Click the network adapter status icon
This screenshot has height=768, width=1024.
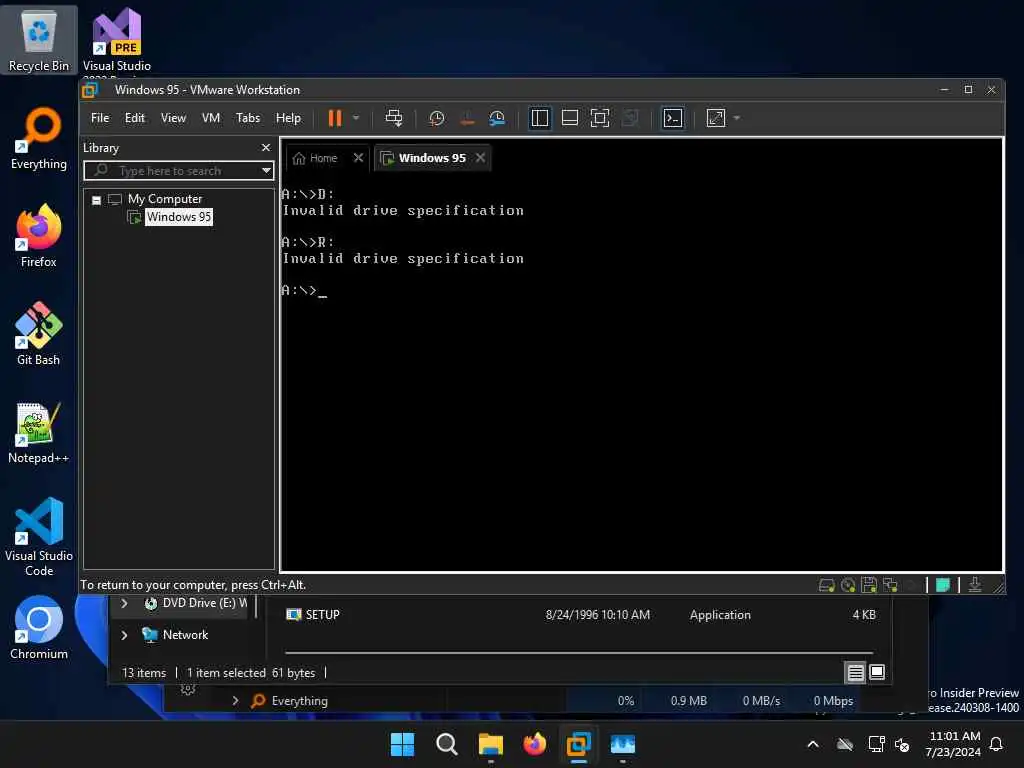click(889, 585)
